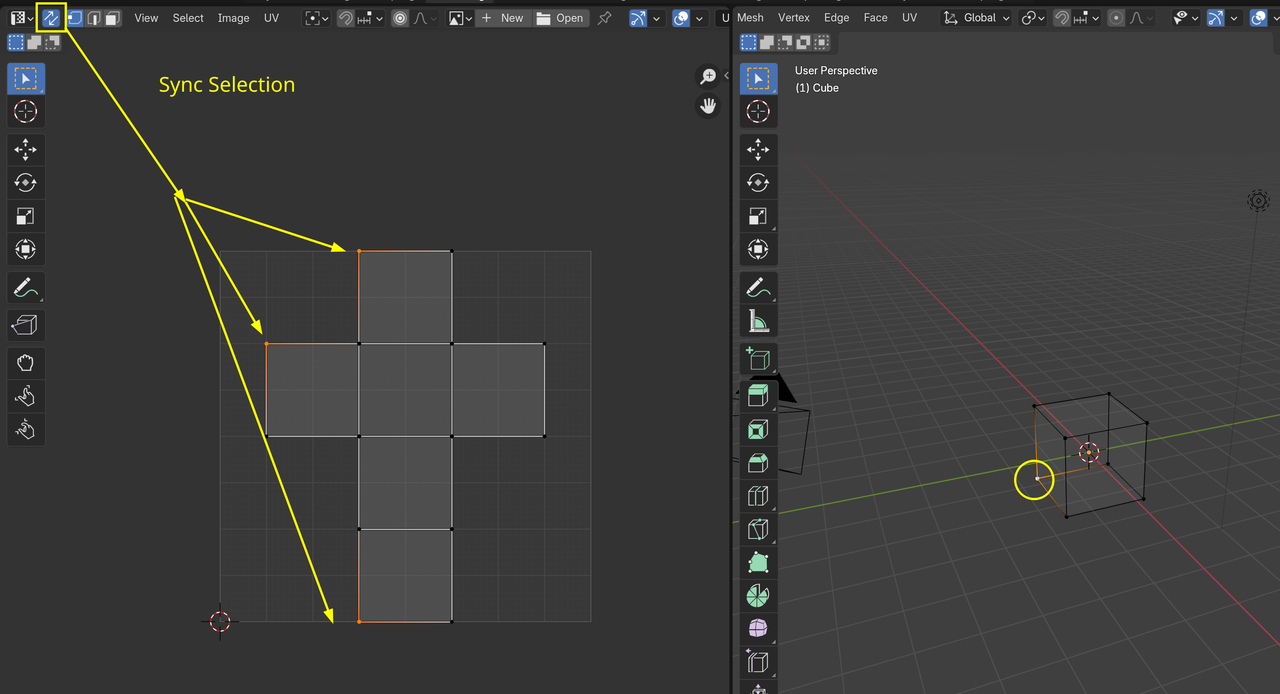Select the Poly Build tool
The width and height of the screenshot is (1280, 694).
[758, 562]
